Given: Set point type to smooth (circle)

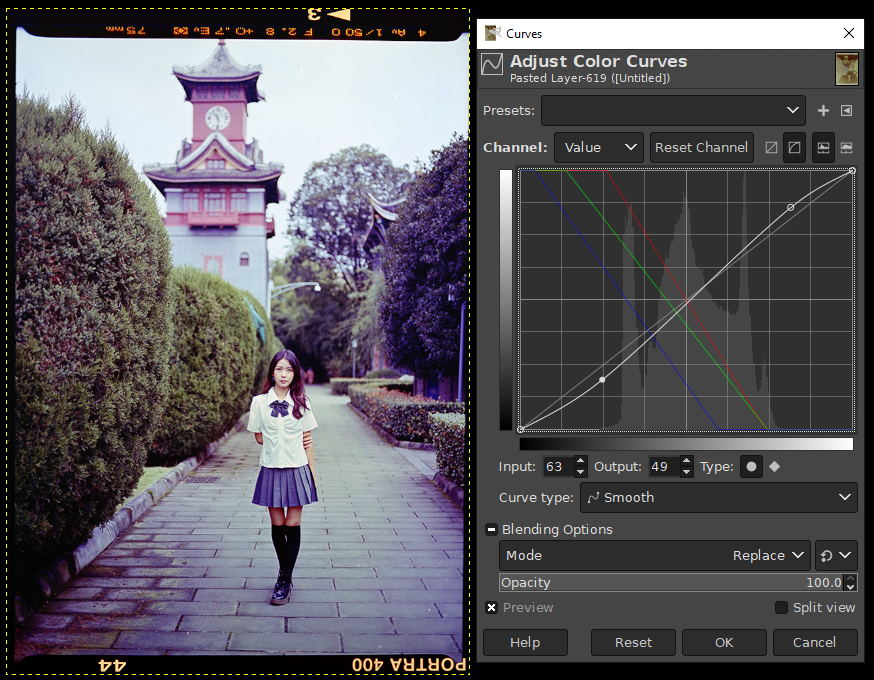Looking at the screenshot, I should click(x=751, y=467).
